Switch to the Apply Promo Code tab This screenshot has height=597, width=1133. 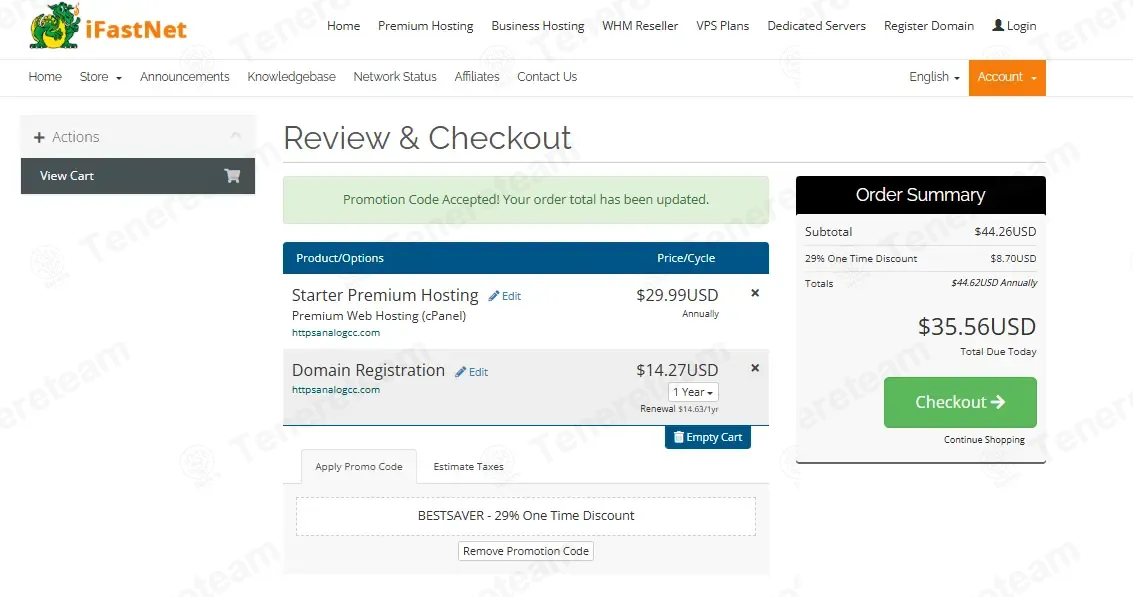click(358, 466)
